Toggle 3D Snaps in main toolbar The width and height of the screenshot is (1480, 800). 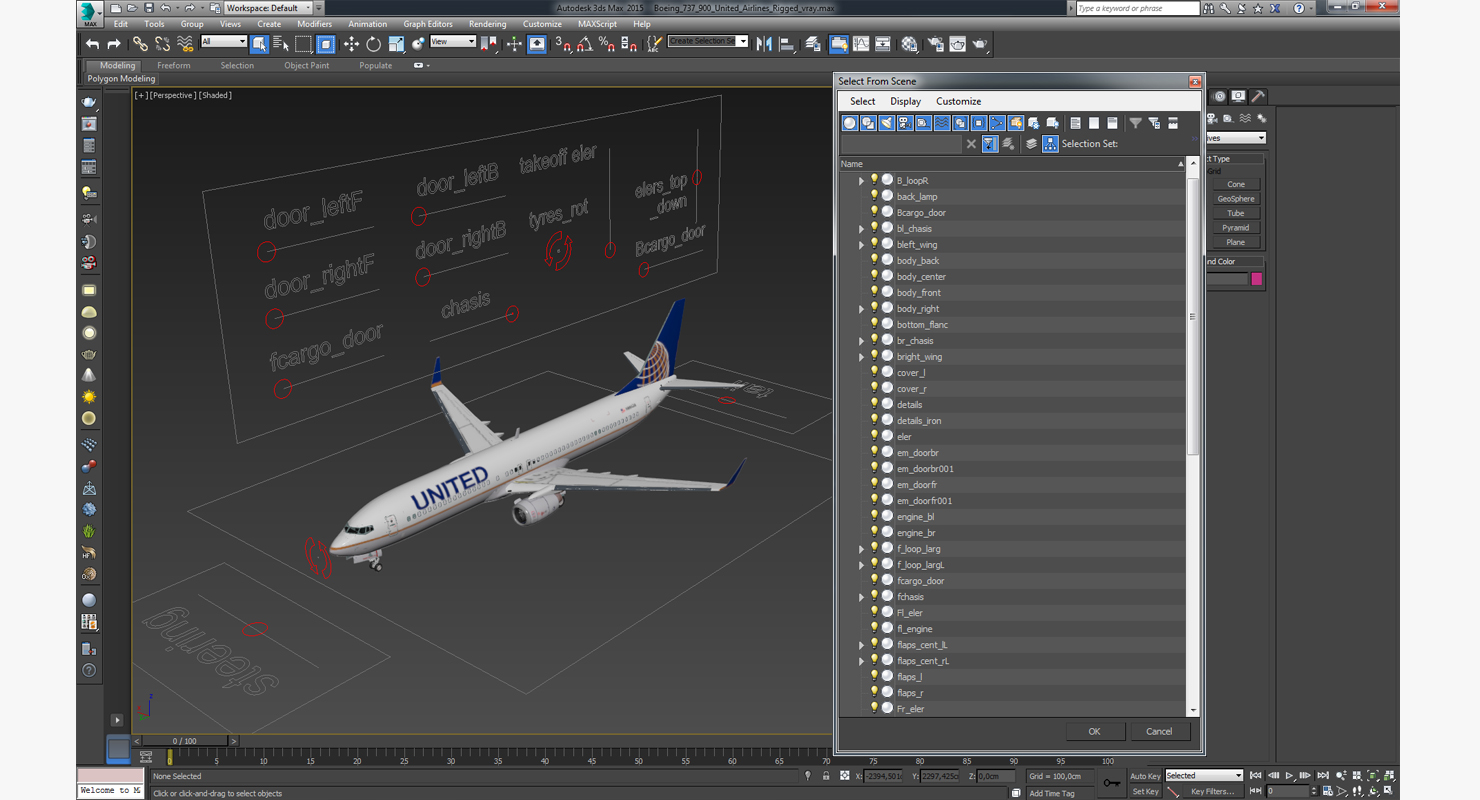564,44
